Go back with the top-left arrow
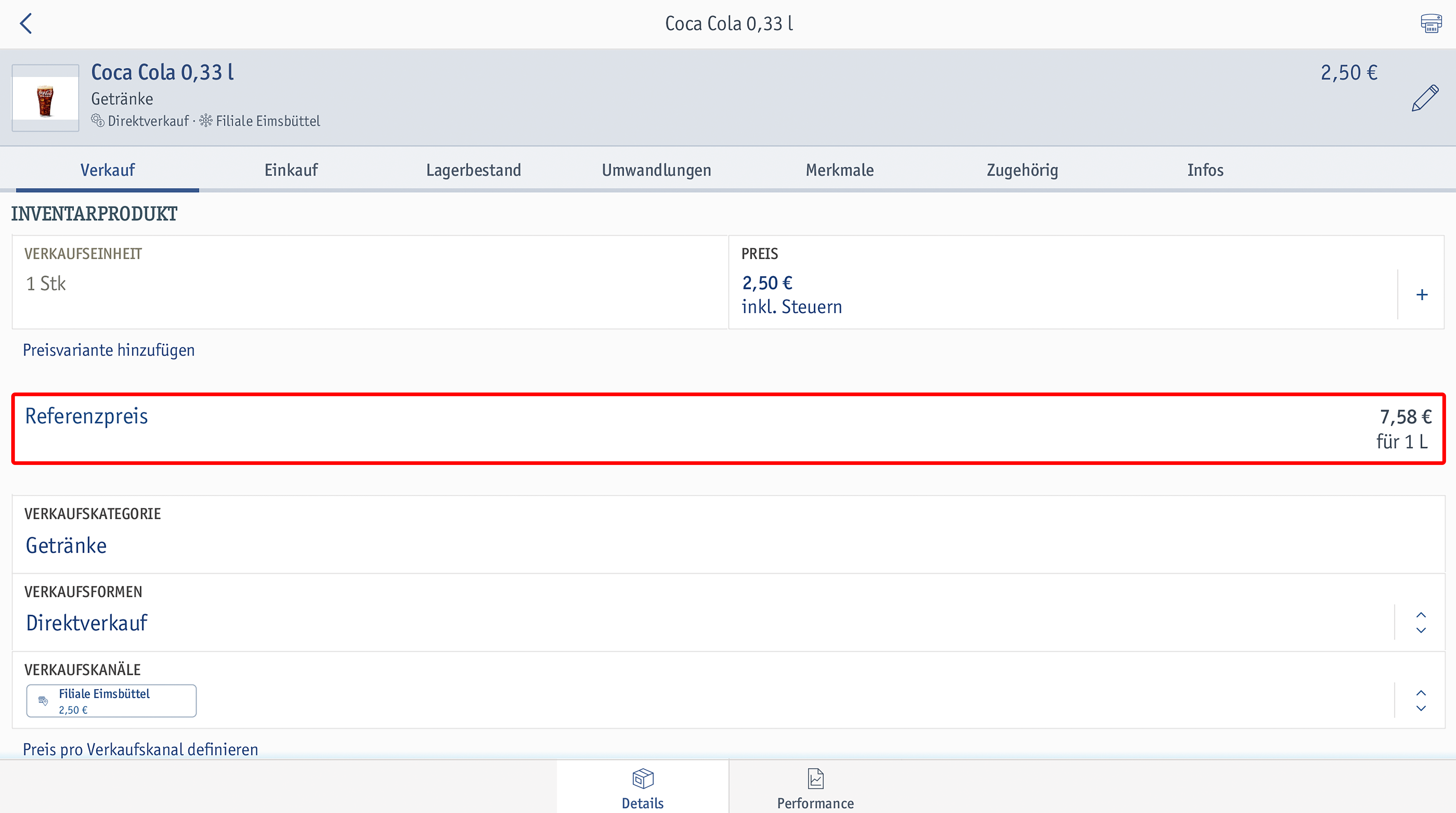This screenshot has width=1456, height=813. tap(26, 24)
